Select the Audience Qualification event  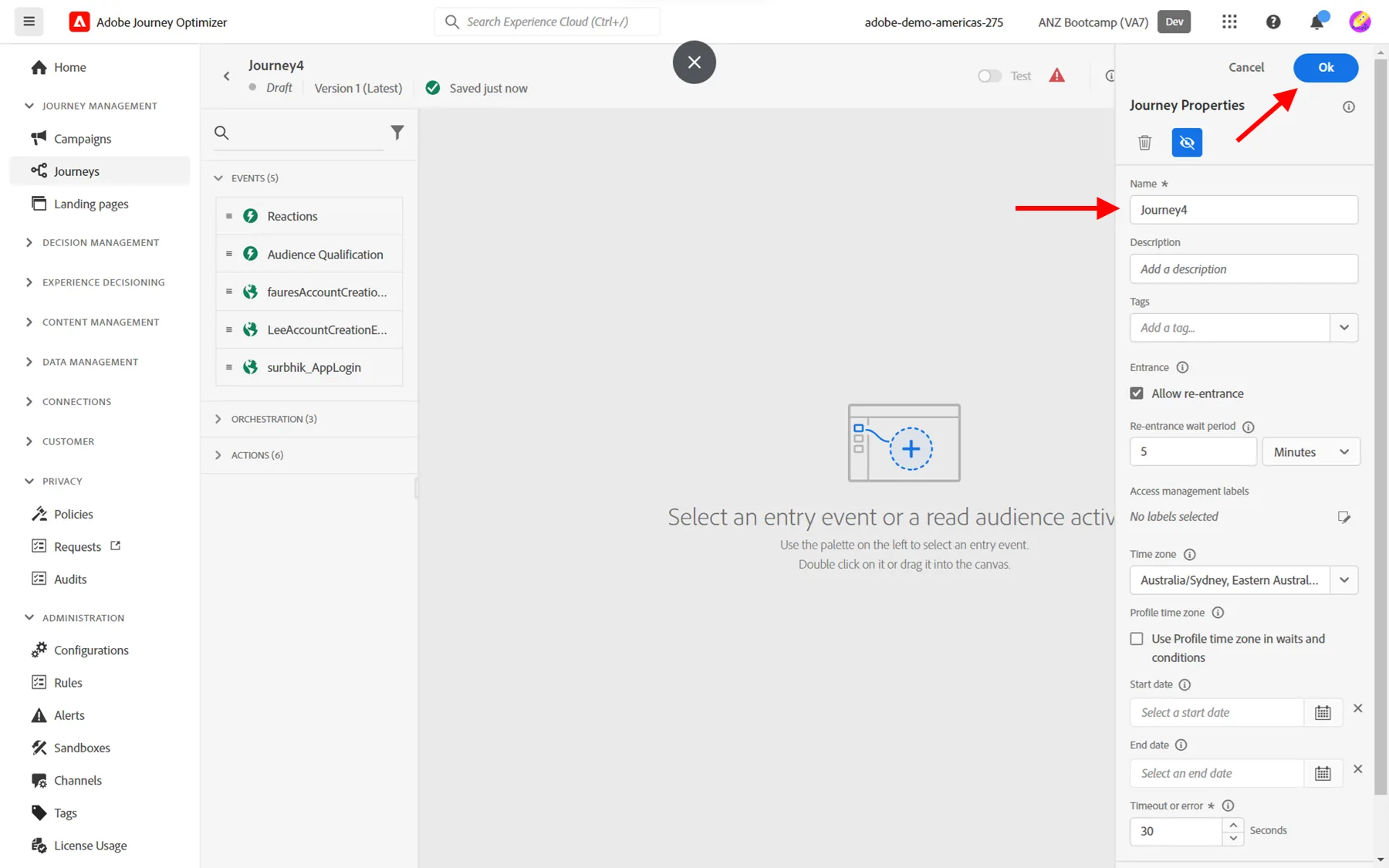click(x=309, y=254)
